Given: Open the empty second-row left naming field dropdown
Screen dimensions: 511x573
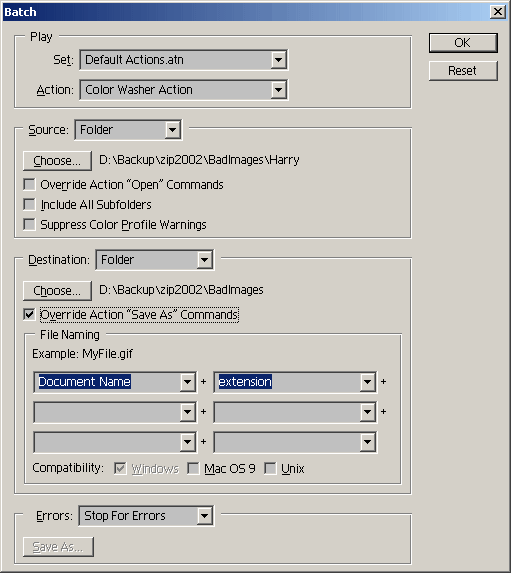Looking at the screenshot, I should coord(115,412).
